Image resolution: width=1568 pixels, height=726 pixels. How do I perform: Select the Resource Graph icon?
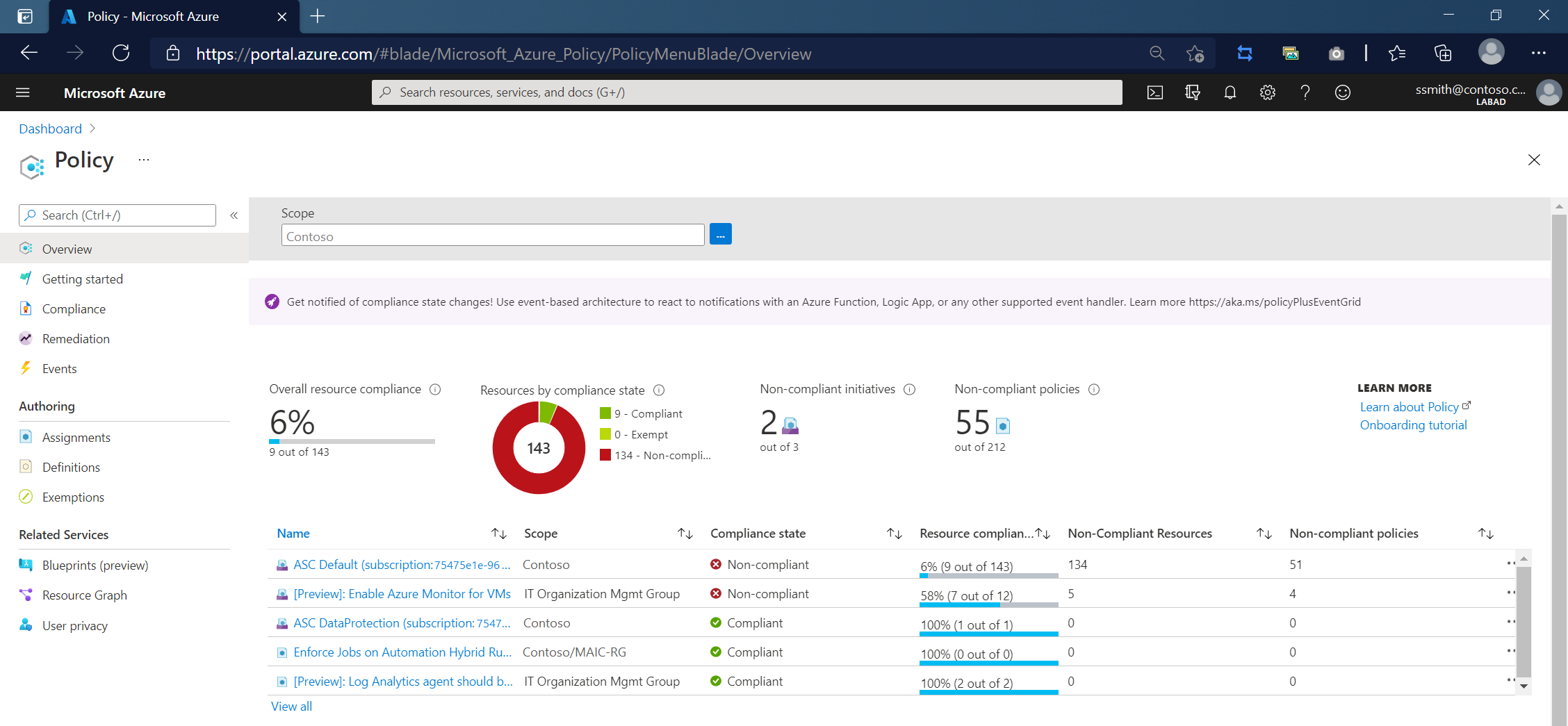(26, 595)
